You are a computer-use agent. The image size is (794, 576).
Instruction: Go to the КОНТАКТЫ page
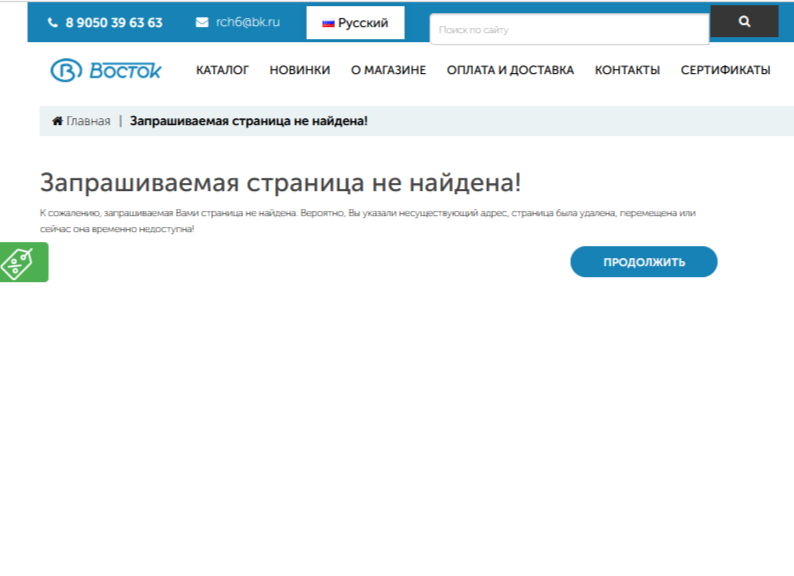pos(627,70)
